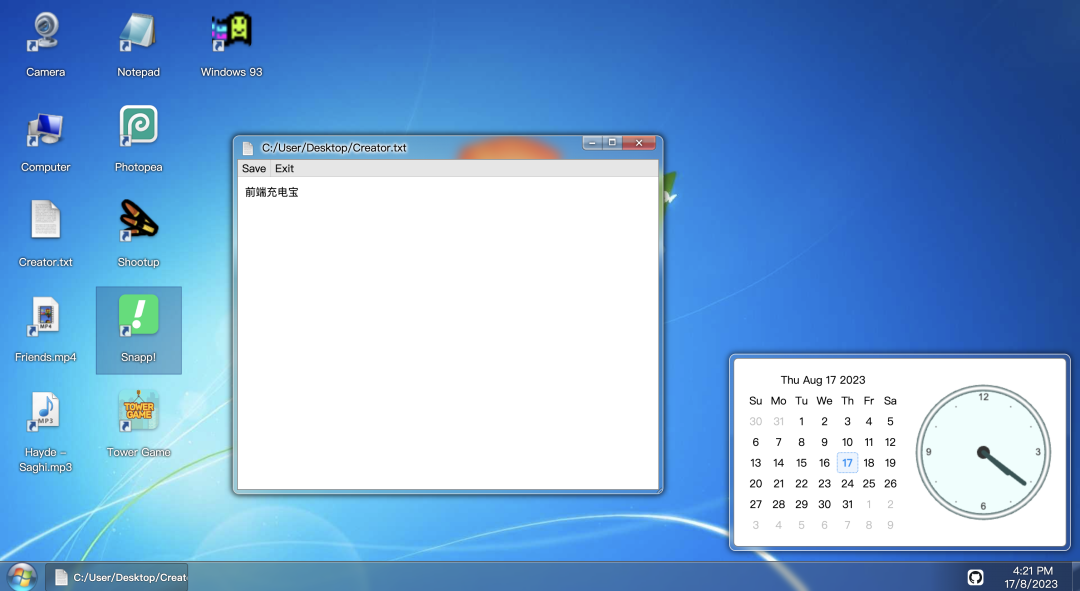Select August 12 in the calendar

pos(890,442)
